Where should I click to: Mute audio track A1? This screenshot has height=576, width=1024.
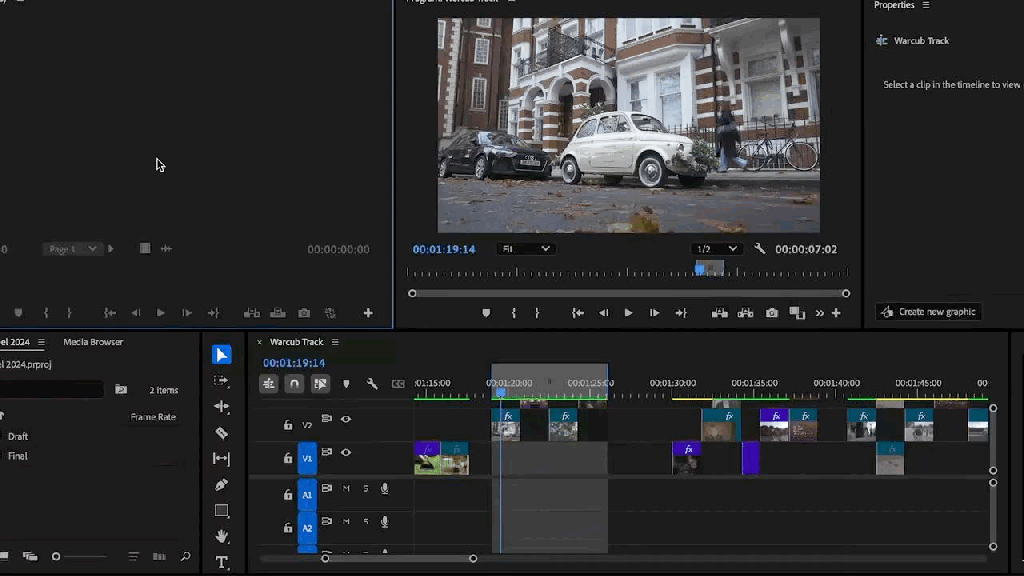[x=346, y=489]
